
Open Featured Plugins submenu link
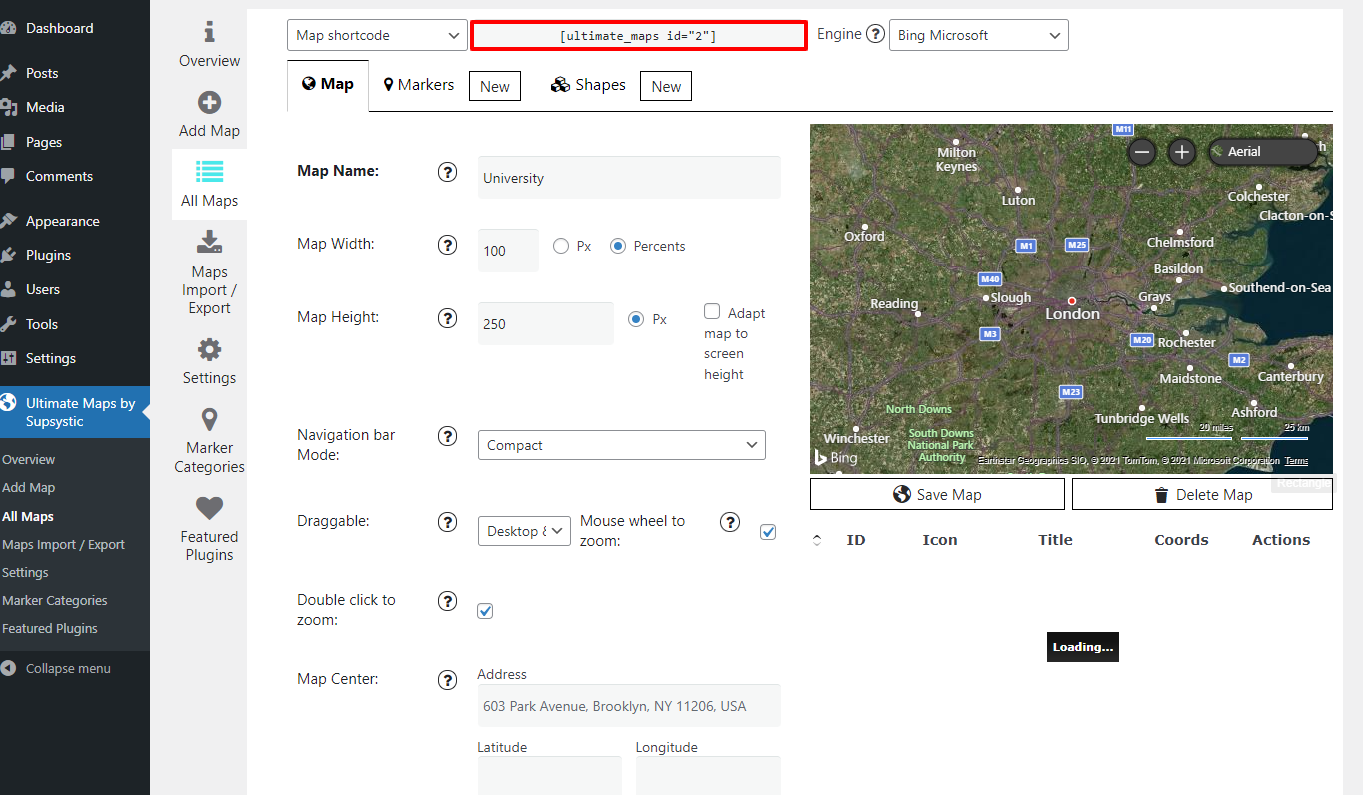[x=50, y=629]
